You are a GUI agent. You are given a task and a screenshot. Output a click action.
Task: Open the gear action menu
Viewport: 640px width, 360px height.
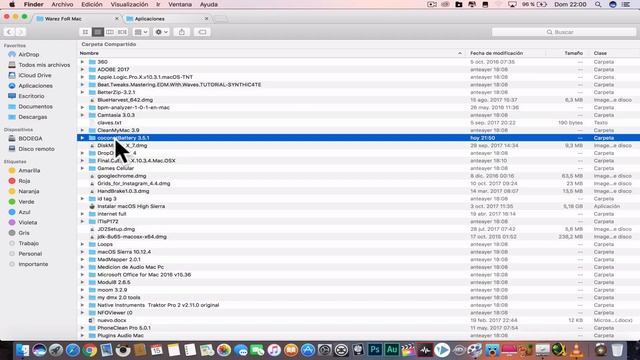[161, 32]
